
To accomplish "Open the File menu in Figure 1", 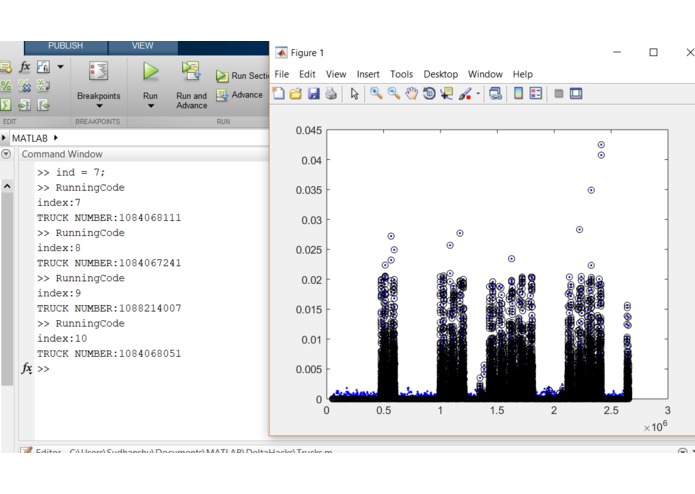I will pyautogui.click(x=281, y=74).
